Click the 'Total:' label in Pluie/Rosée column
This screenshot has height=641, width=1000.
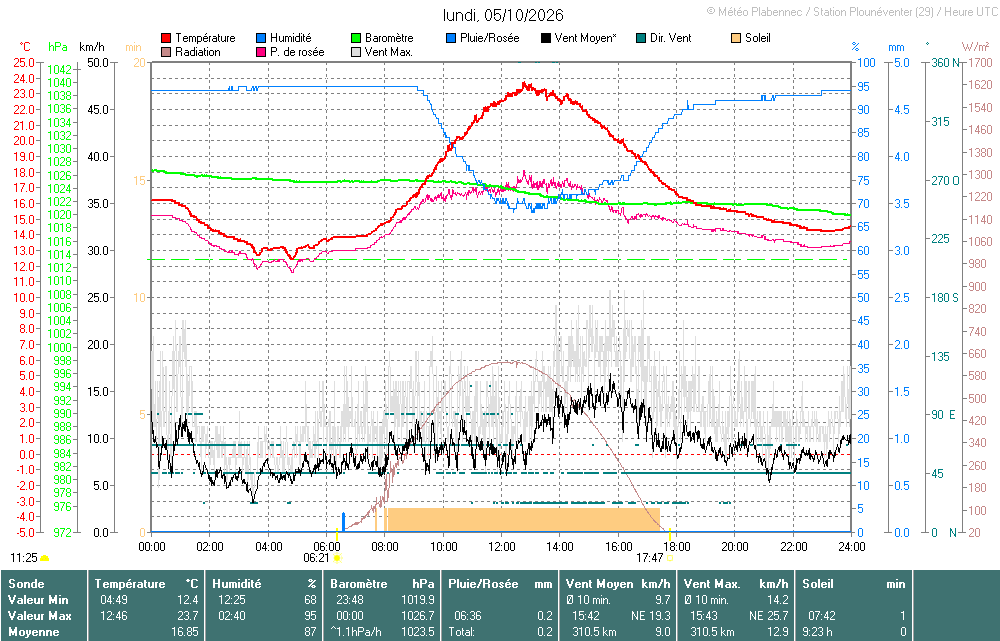(461, 632)
